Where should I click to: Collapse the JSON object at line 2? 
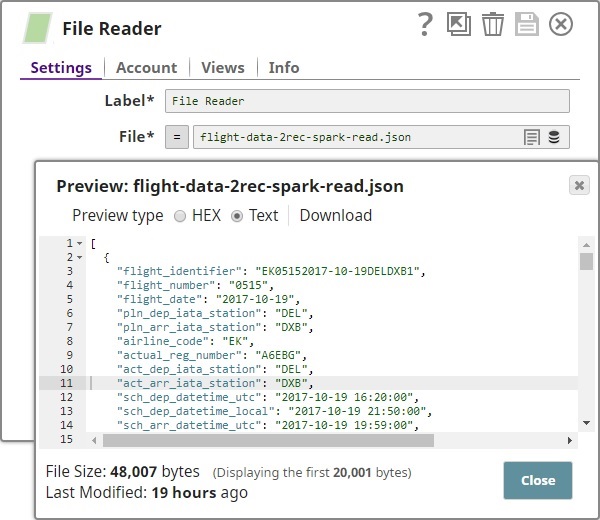[80, 258]
